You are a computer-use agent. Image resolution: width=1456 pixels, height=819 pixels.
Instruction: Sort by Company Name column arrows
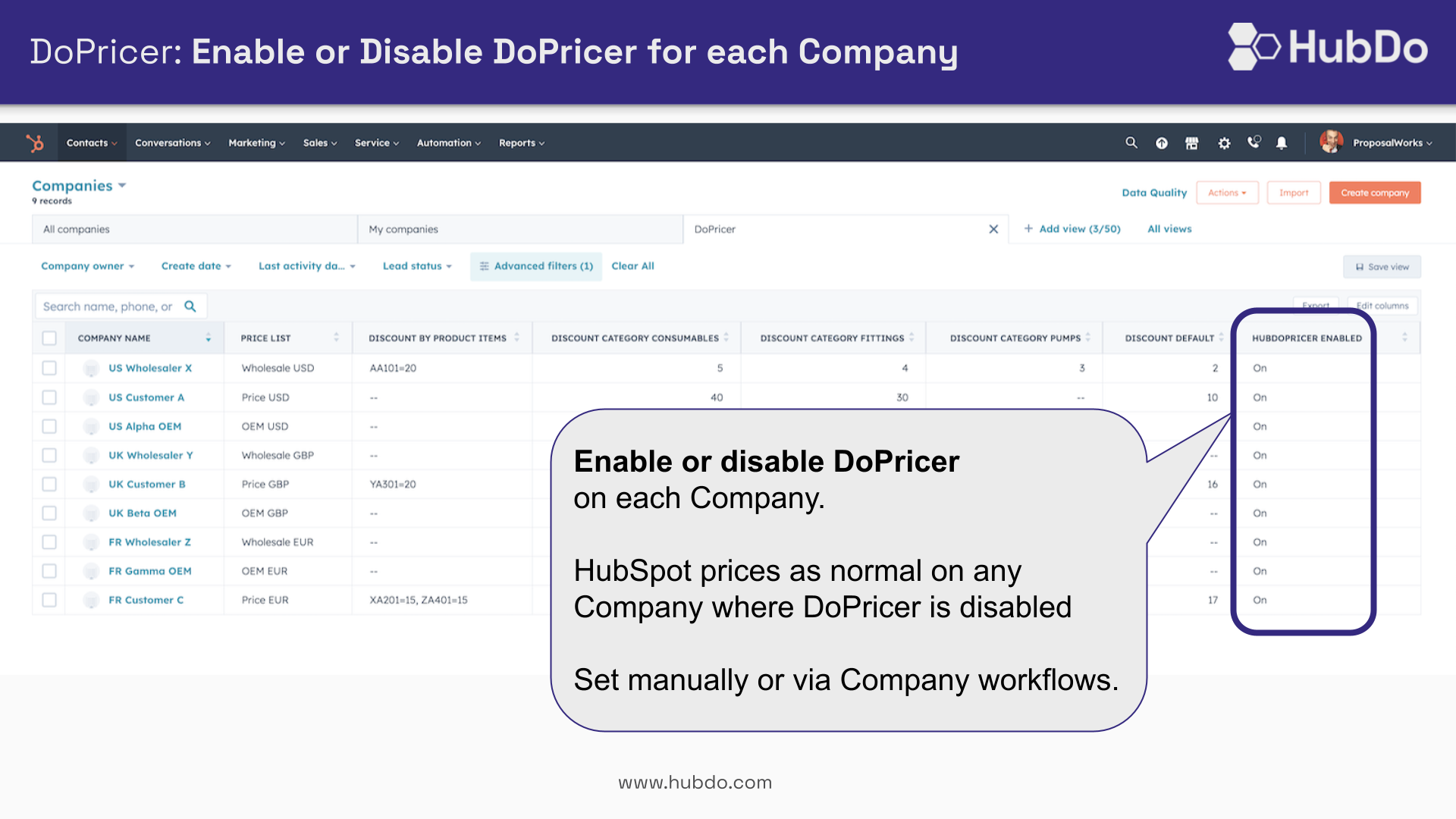(208, 338)
